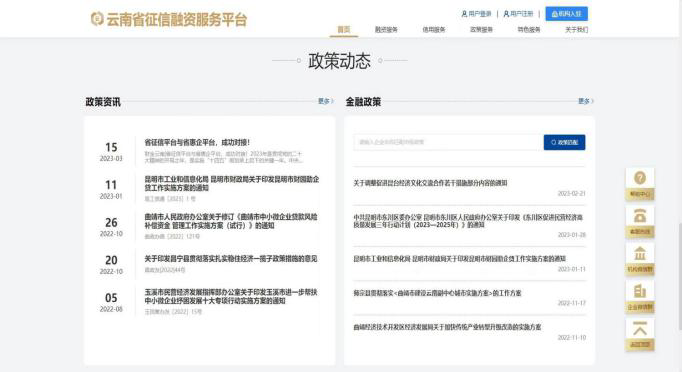Expand 更多 beside 金融政策
682x372 pixels.
586,101
